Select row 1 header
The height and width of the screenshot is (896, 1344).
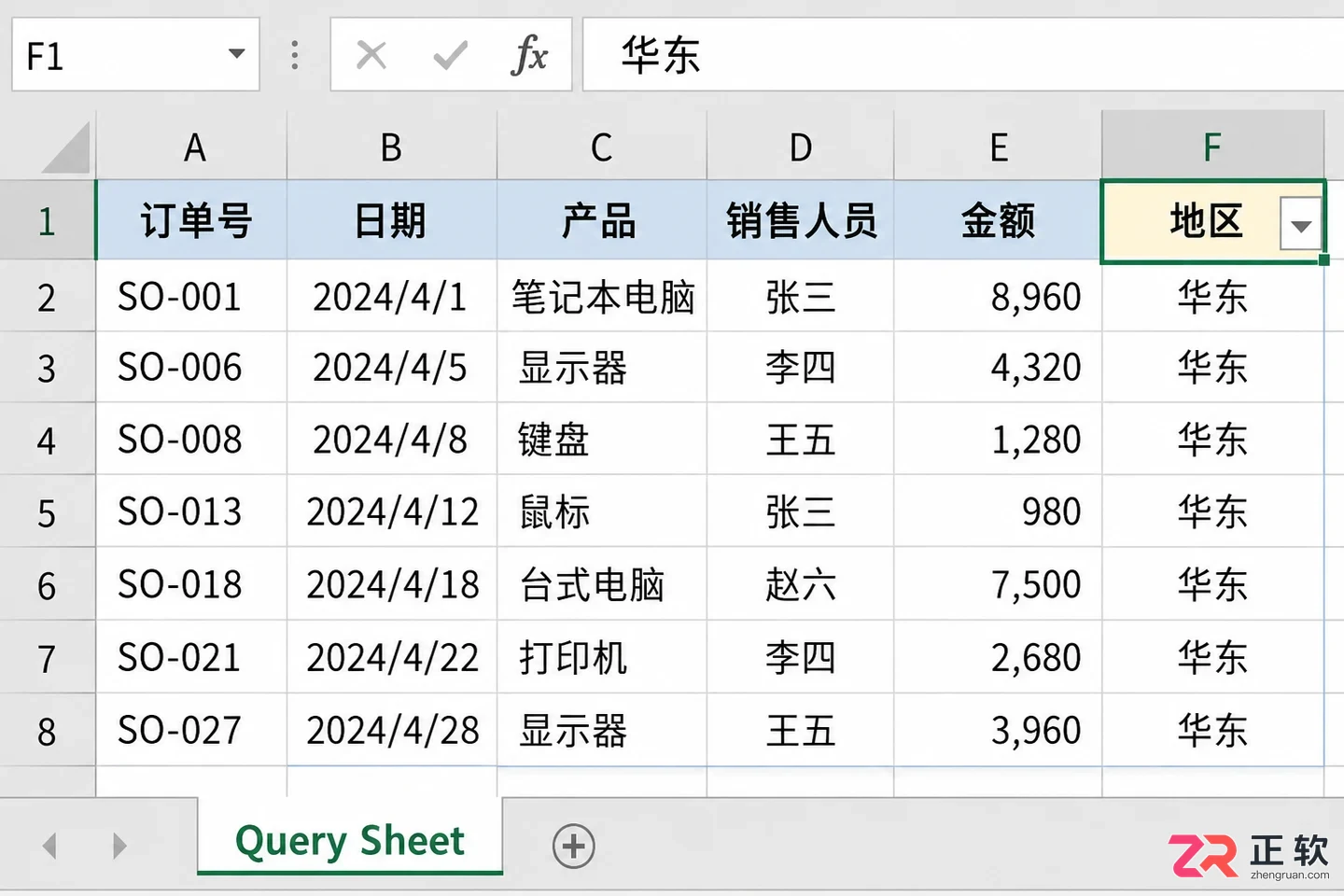pyautogui.click(x=48, y=220)
